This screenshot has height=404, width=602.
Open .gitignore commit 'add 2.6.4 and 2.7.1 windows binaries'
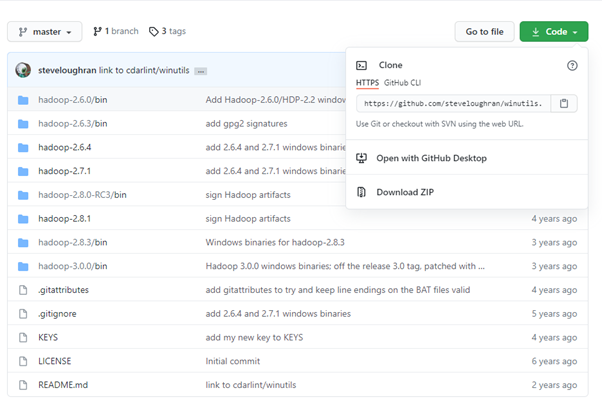[278, 314]
